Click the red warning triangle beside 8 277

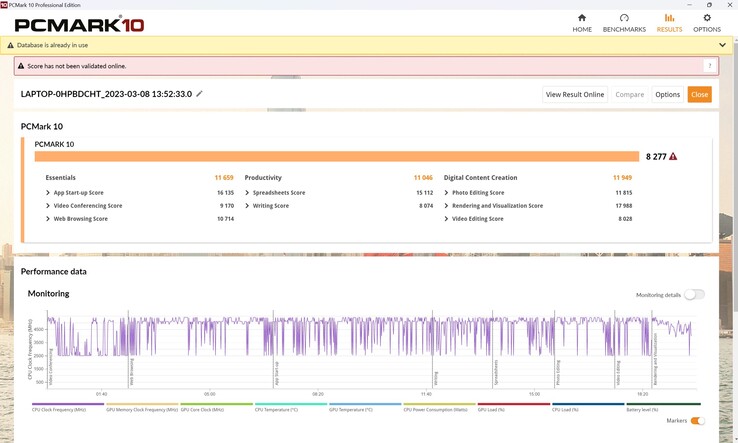(x=673, y=156)
